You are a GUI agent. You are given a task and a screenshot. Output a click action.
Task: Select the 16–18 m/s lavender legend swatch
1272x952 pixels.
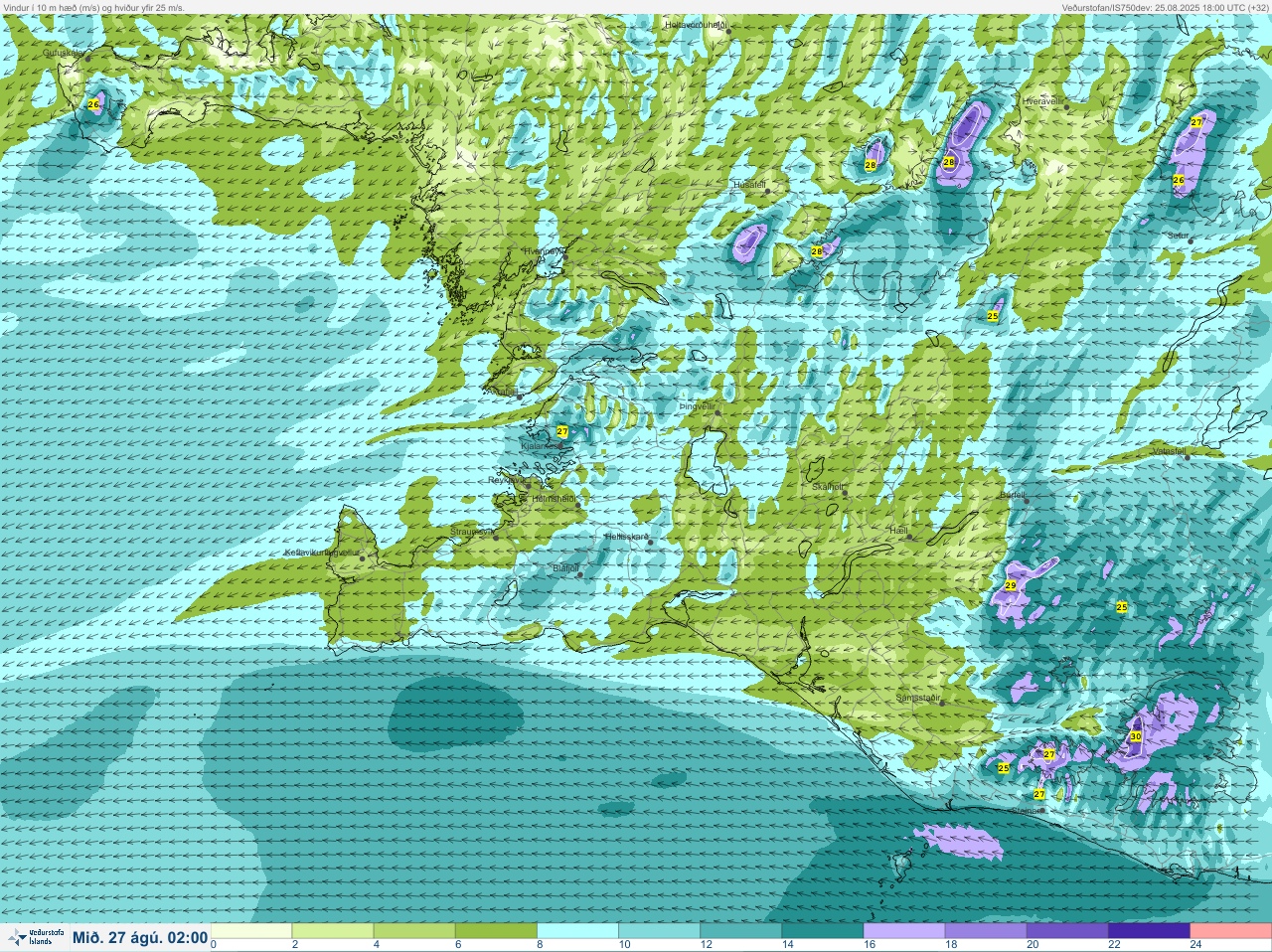pyautogui.click(x=903, y=931)
